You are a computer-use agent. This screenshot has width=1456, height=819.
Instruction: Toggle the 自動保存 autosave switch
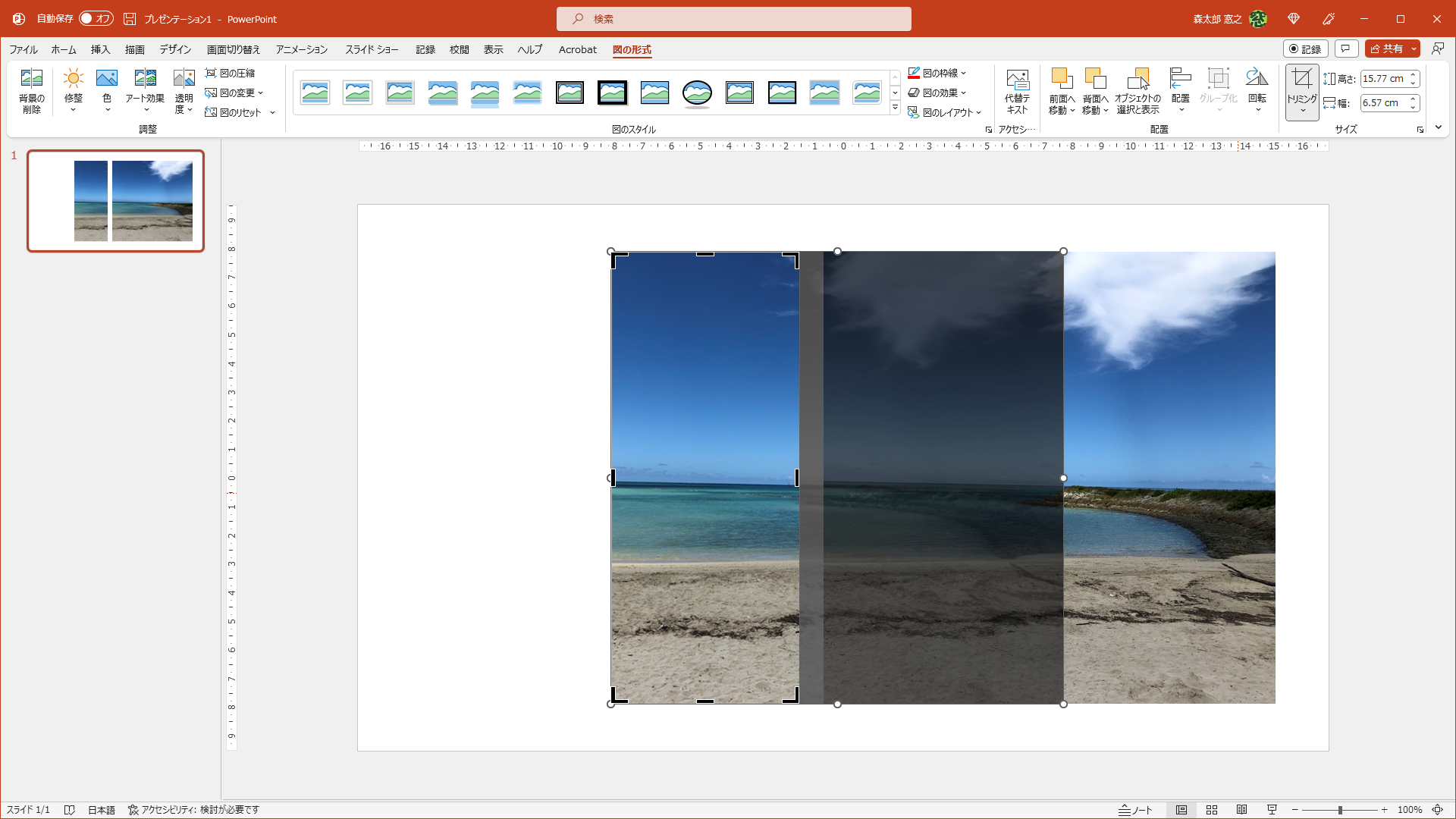[x=96, y=18]
